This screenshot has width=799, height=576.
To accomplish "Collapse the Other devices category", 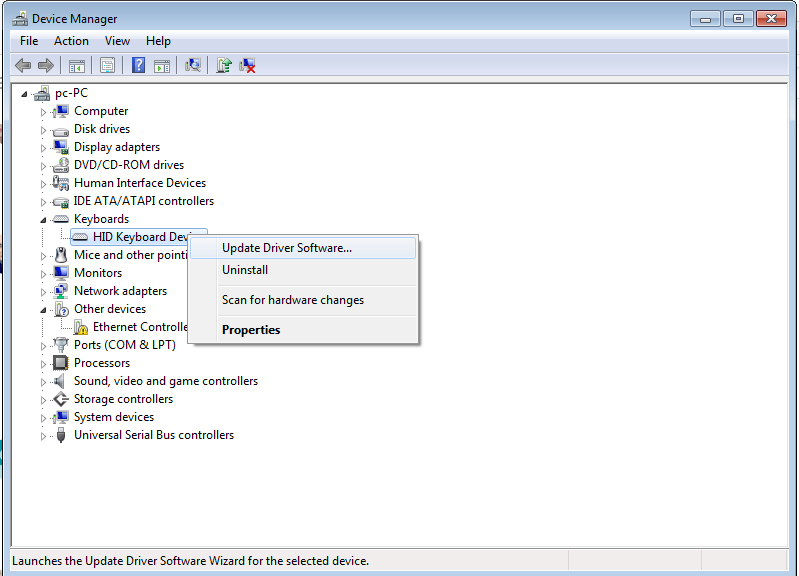I will tap(43, 310).
